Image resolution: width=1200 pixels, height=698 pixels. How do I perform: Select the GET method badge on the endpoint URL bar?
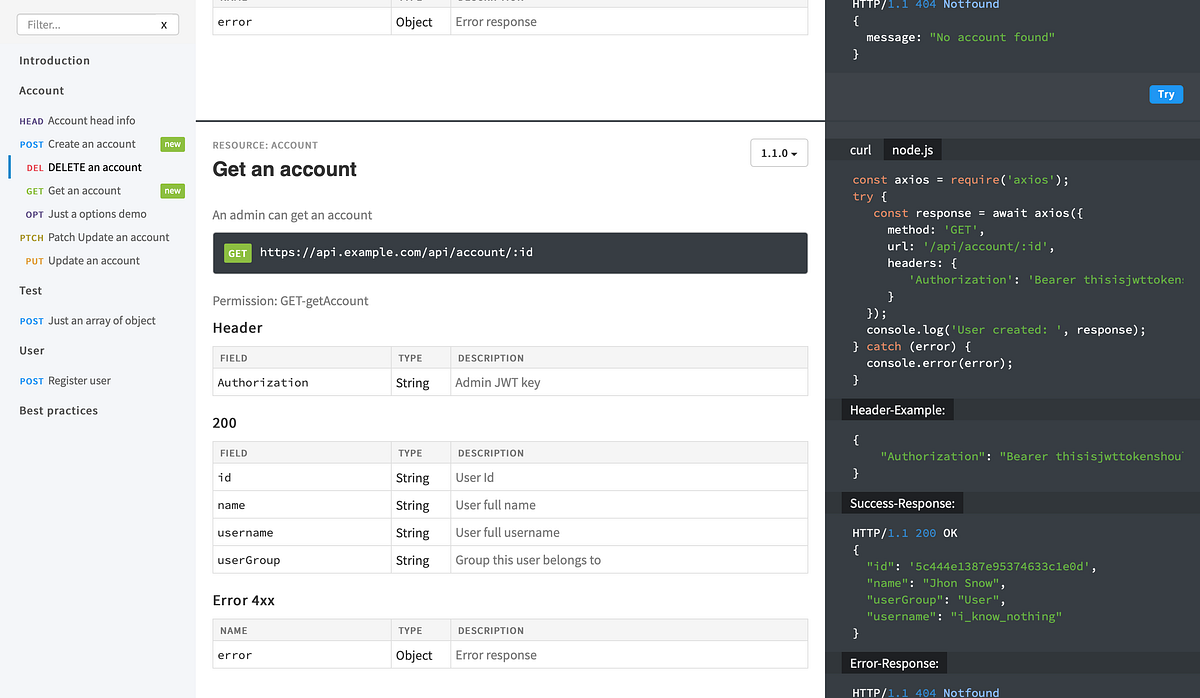coord(237,253)
